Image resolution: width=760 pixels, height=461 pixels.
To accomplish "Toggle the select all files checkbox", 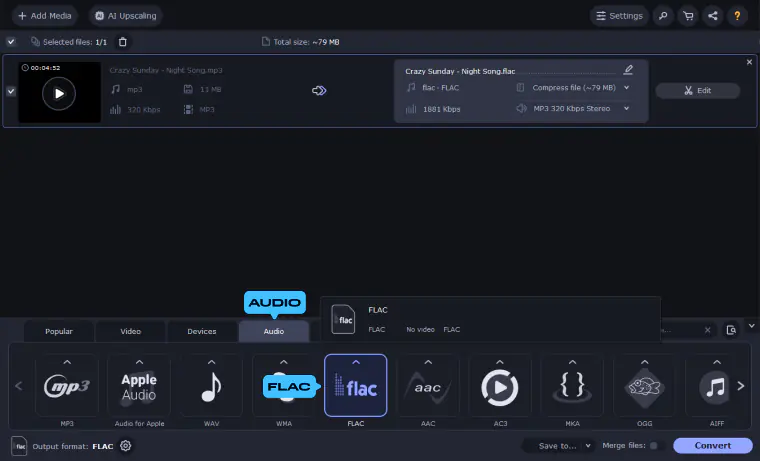I will 11,42.
